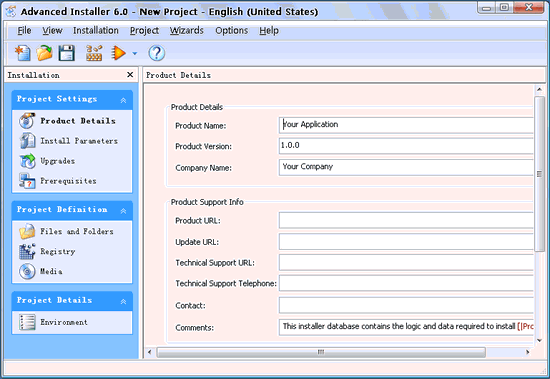Click into the Product Version field
Viewport: 550px width, 379px height.
tap(406, 146)
